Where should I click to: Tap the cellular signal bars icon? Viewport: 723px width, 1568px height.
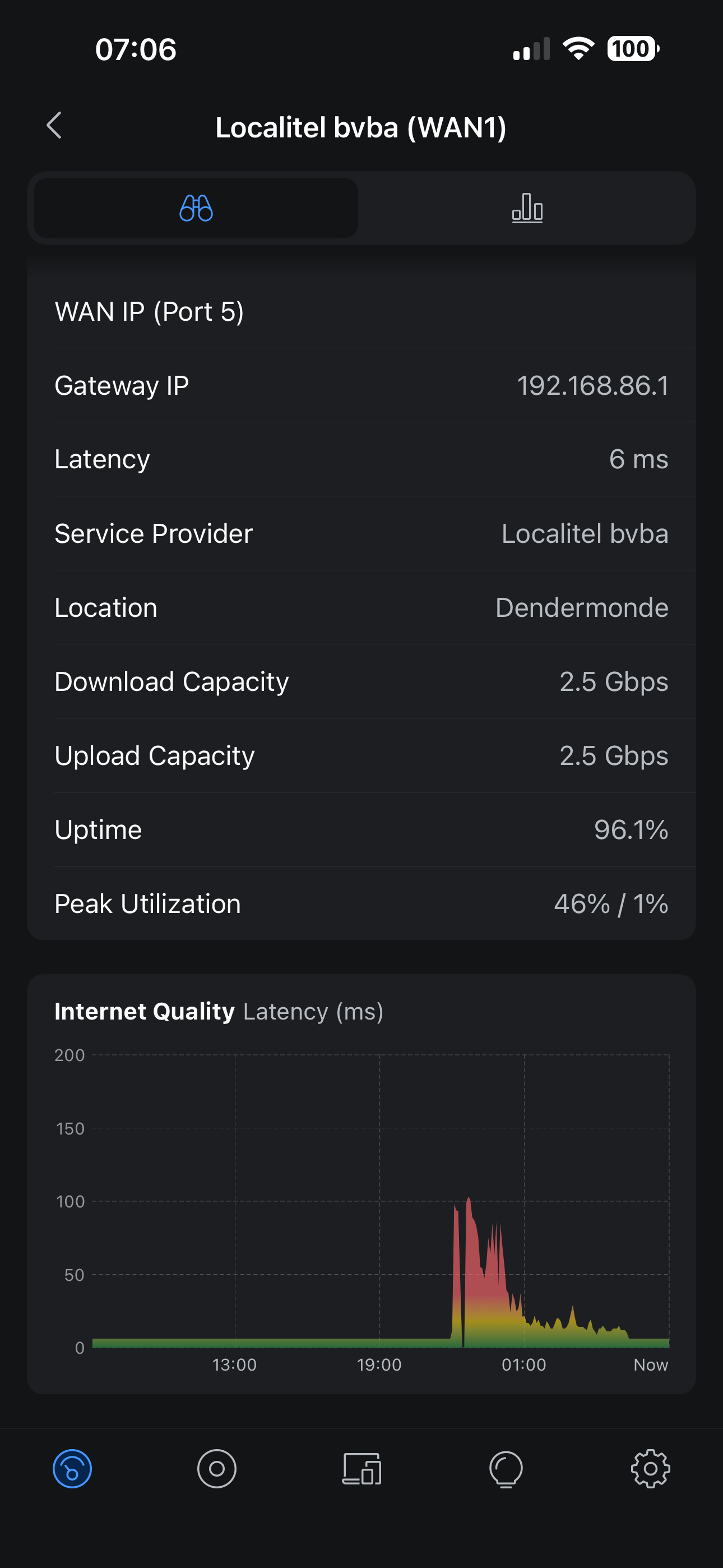531,50
